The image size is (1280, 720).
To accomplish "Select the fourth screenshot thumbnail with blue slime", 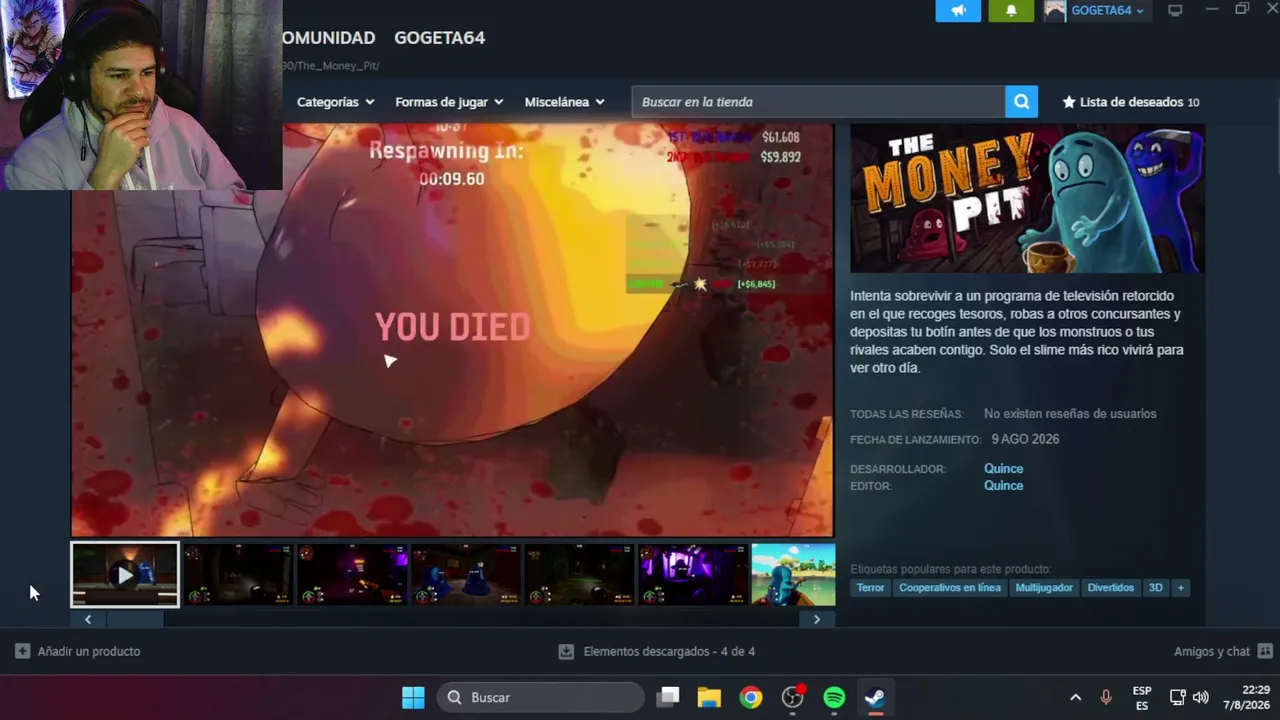I will click(x=466, y=575).
